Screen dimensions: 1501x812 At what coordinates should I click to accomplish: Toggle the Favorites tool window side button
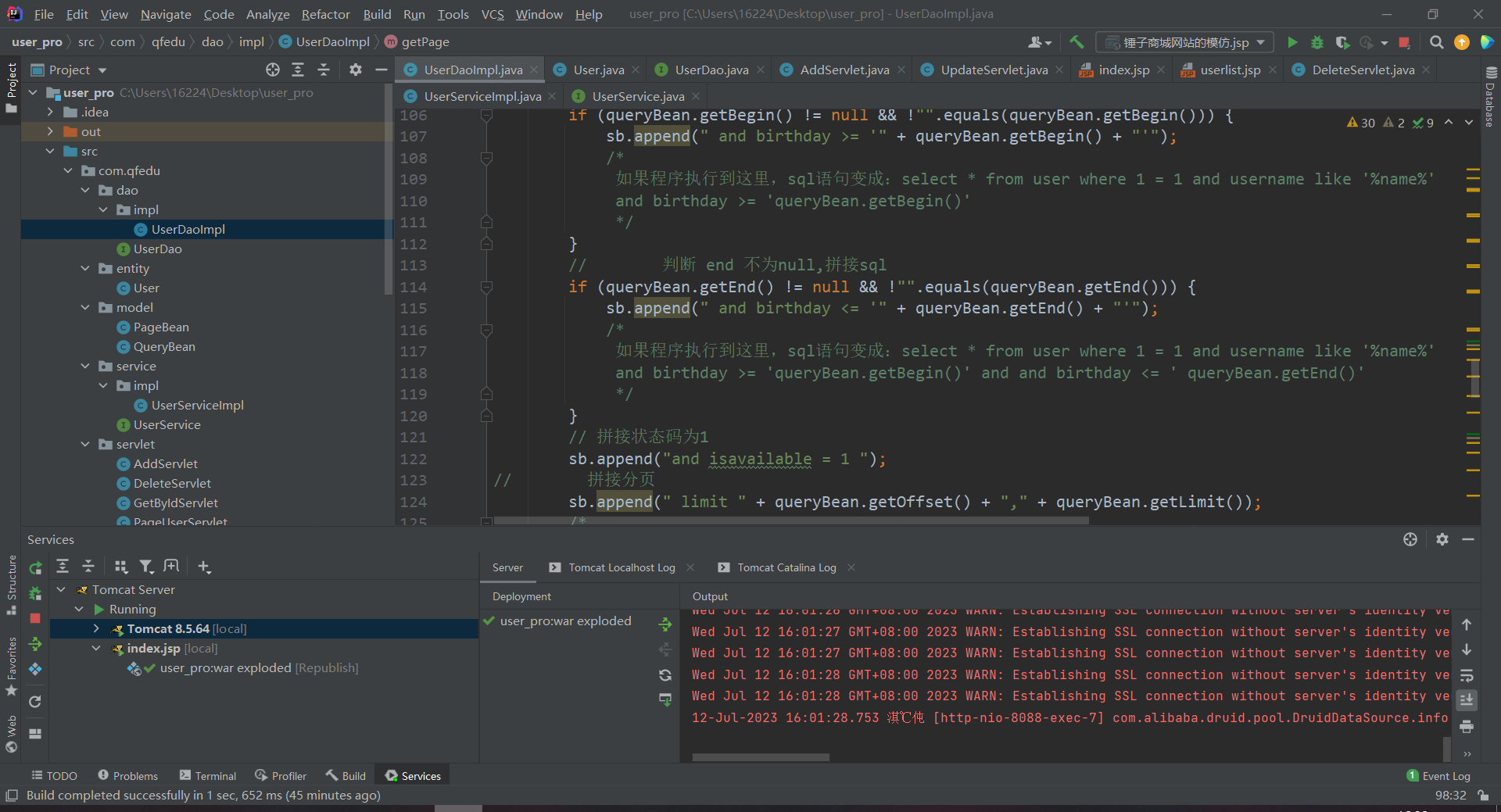[x=11, y=667]
